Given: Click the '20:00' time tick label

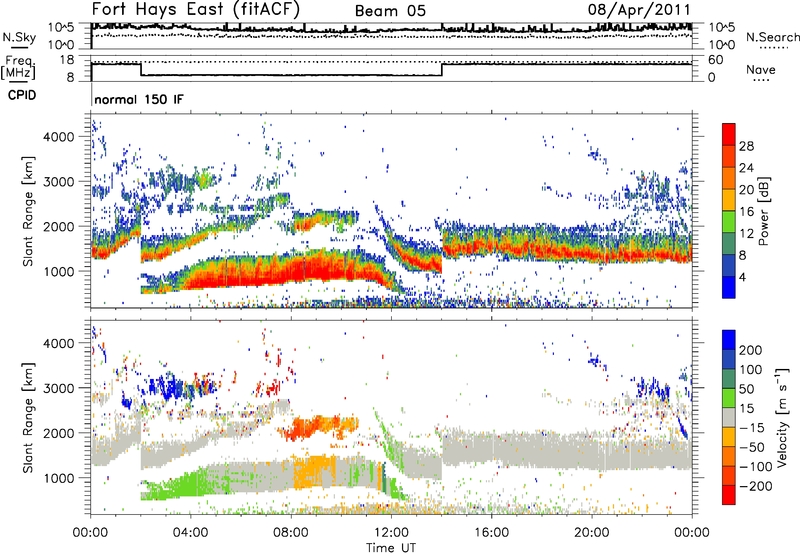Looking at the screenshot, I should click(x=591, y=533).
